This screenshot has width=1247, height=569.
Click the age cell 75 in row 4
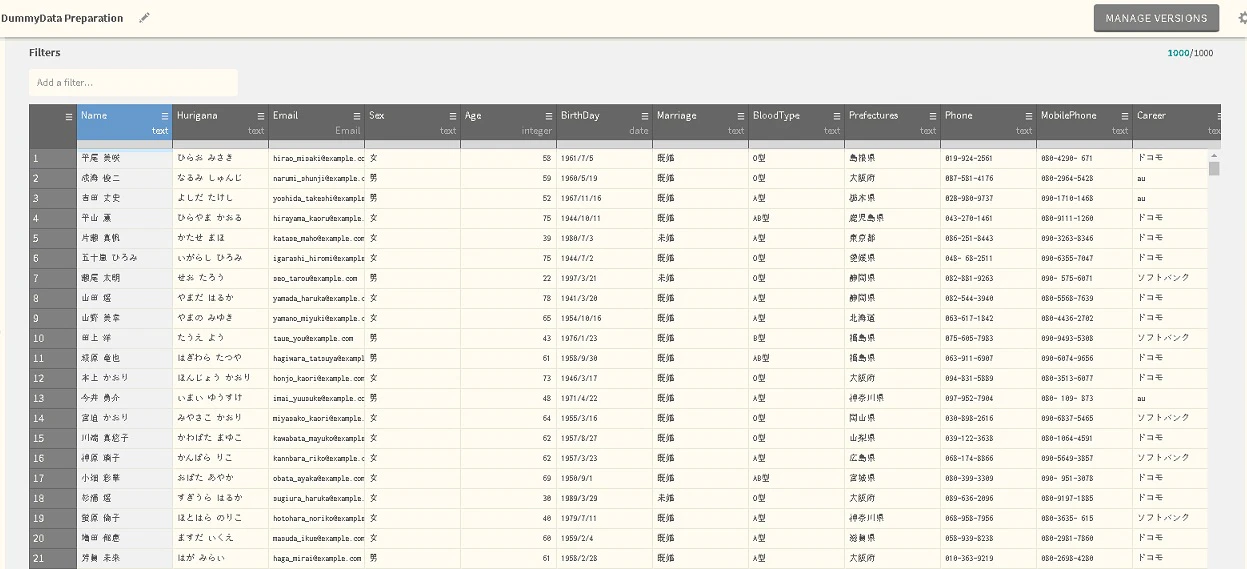[509, 218]
